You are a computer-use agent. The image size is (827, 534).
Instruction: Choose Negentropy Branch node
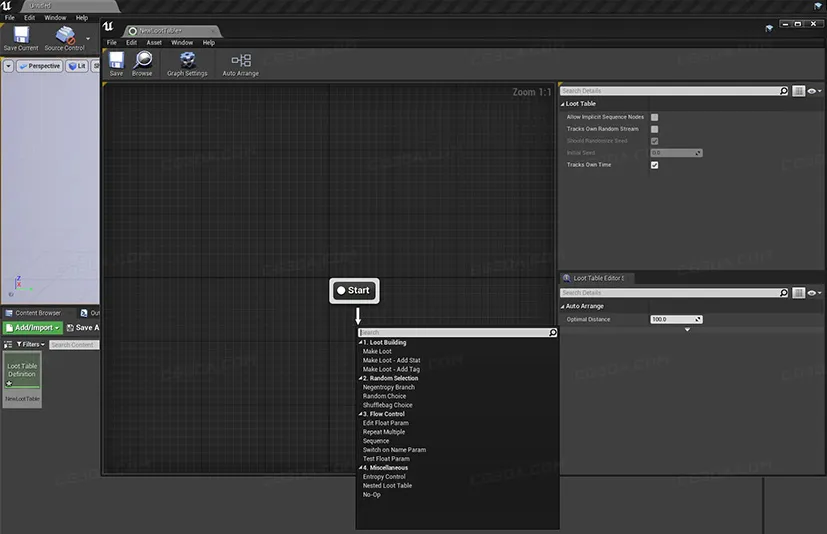click(x=389, y=387)
